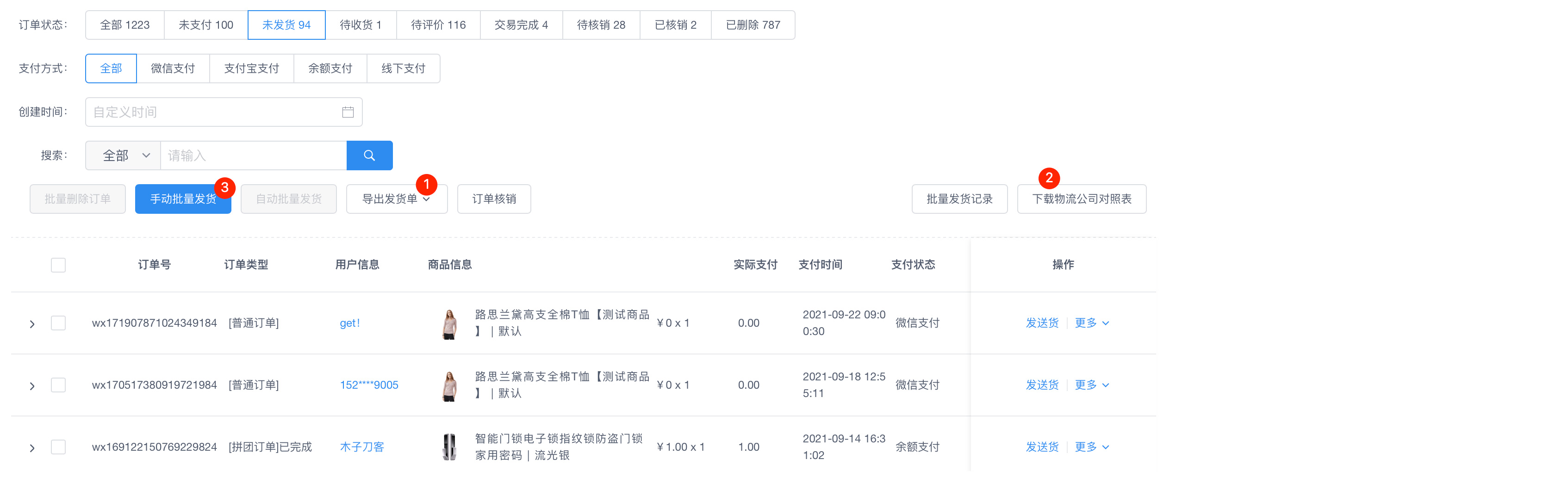Open the 导出发货单 dropdown
Viewport: 1568px width, 503px height.
(396, 199)
